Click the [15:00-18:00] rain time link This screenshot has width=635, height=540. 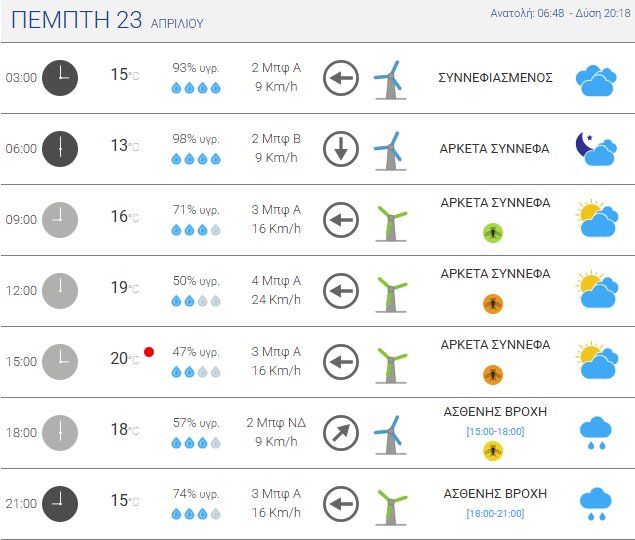(x=495, y=431)
